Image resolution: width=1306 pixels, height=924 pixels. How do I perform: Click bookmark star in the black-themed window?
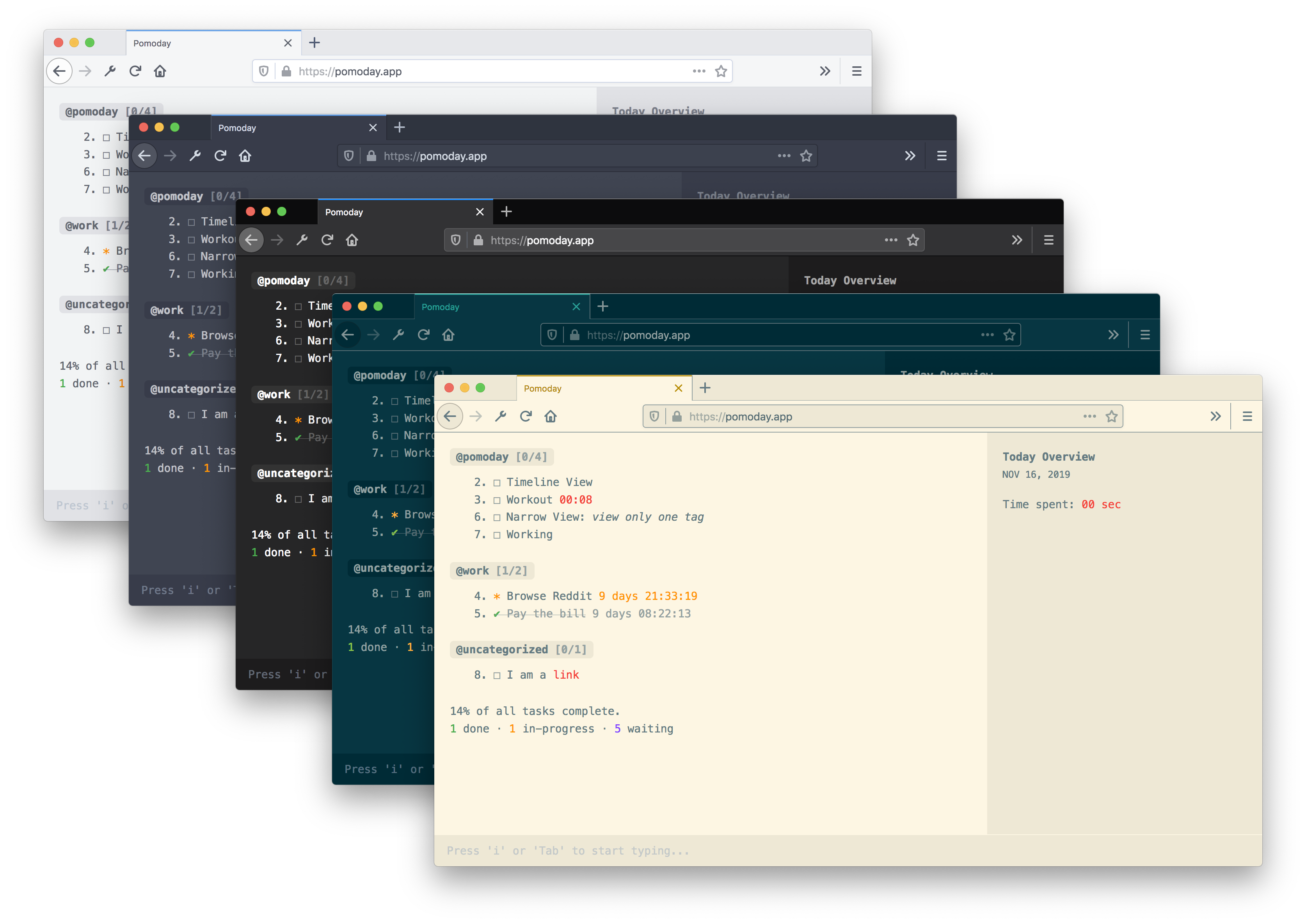(x=913, y=240)
